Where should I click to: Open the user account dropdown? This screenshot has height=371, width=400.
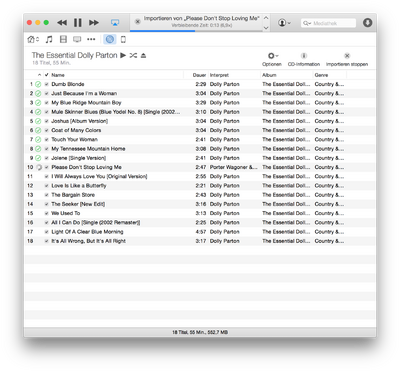coord(284,23)
